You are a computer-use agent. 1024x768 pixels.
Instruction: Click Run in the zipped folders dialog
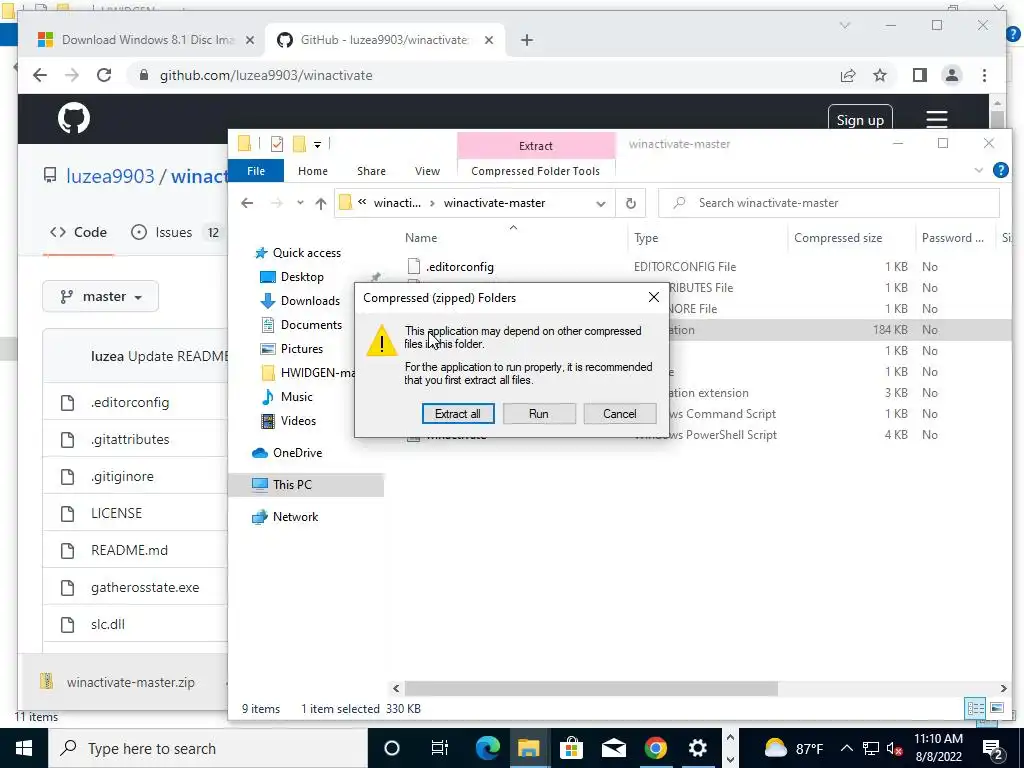point(539,413)
